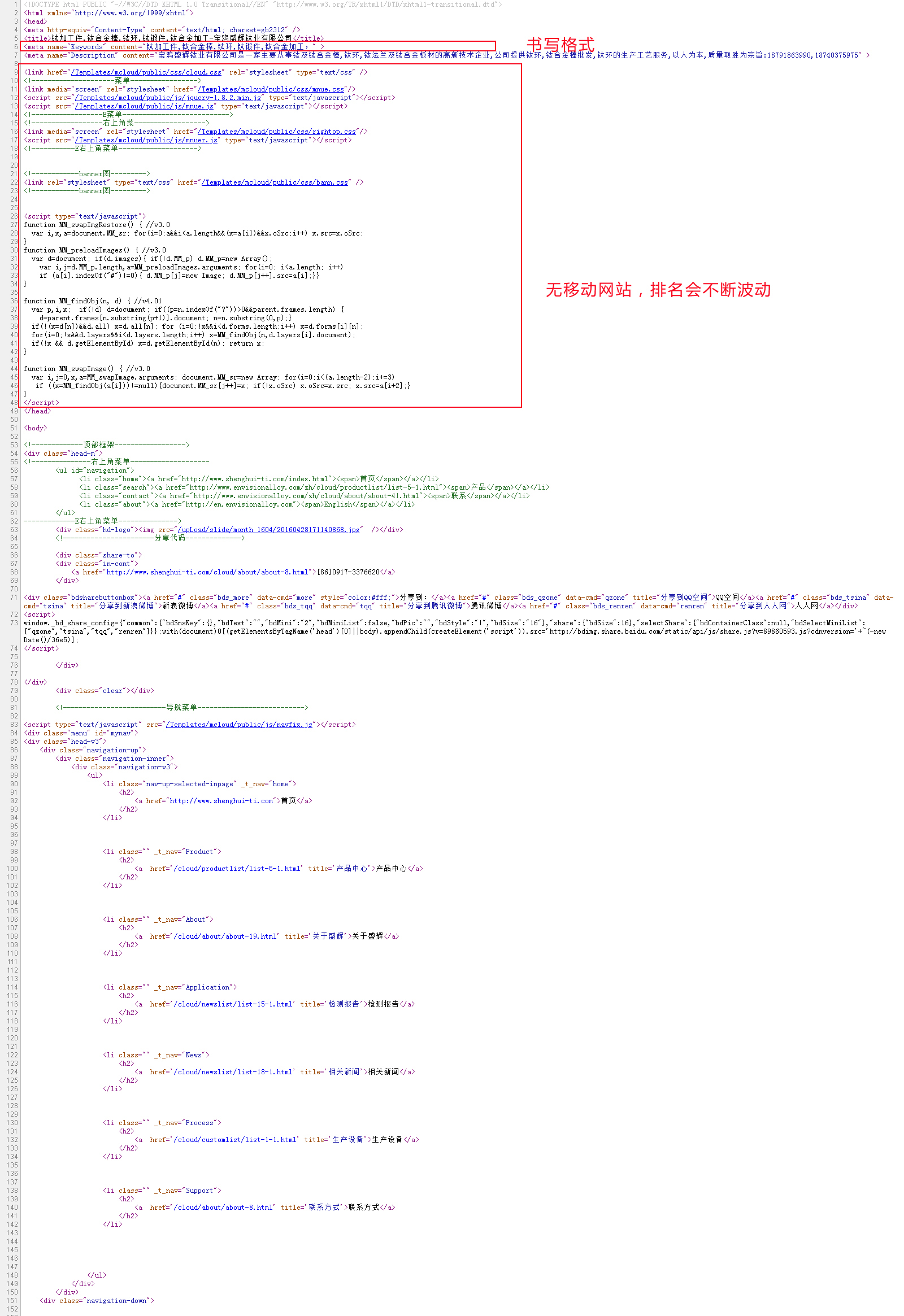Image resolution: width=904 pixels, height=1316 pixels.
Task: Click the function MM_swapImage() line
Action: [86, 369]
